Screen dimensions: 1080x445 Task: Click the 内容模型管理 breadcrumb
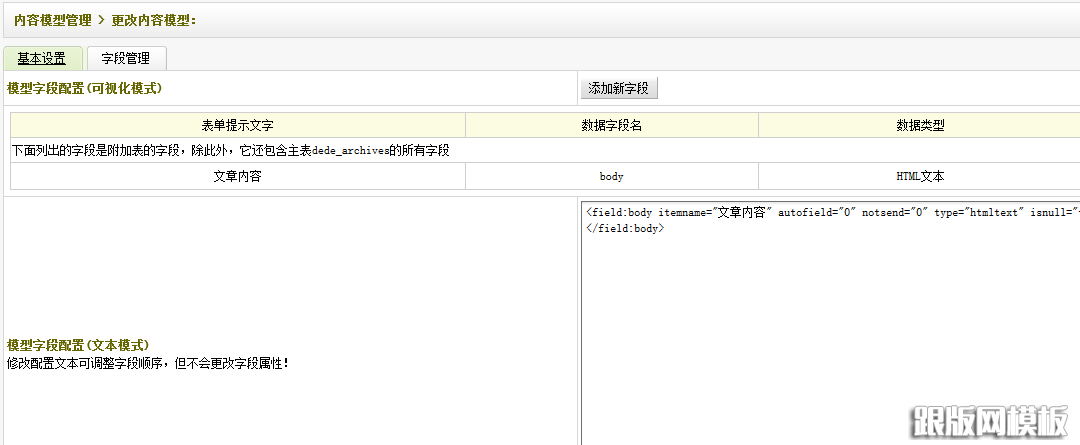[53, 20]
